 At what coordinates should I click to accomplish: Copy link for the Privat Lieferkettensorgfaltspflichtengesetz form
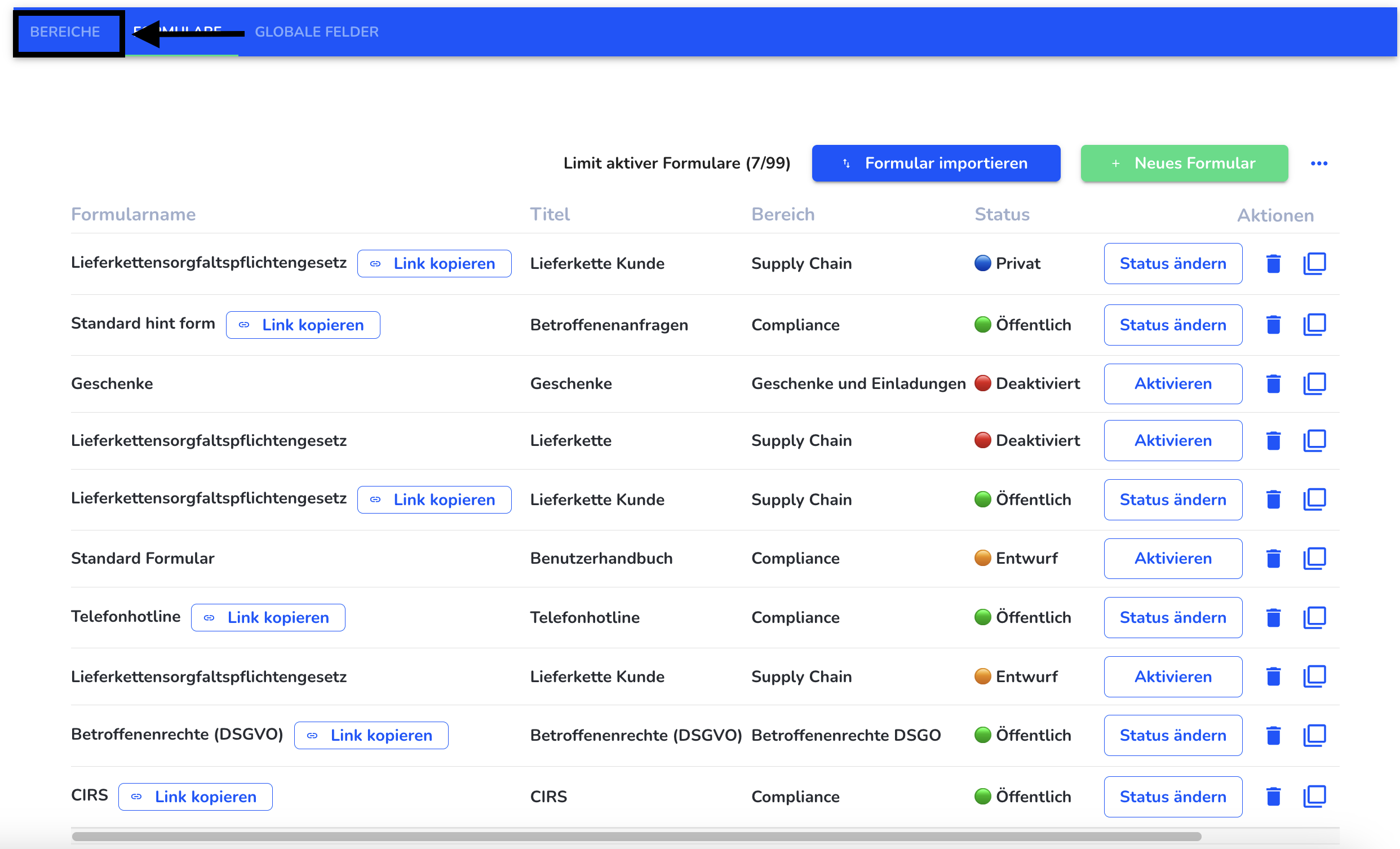[434, 264]
